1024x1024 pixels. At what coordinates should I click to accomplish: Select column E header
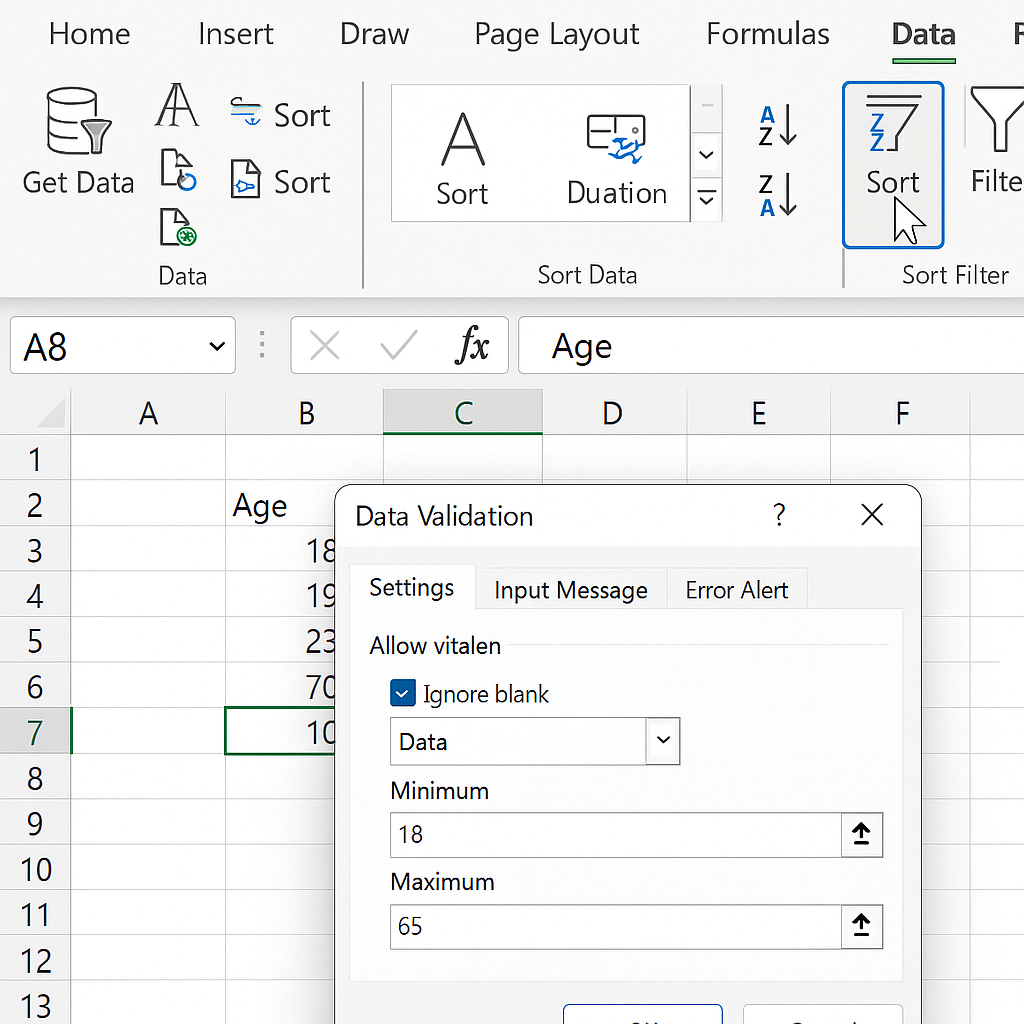[x=758, y=412]
